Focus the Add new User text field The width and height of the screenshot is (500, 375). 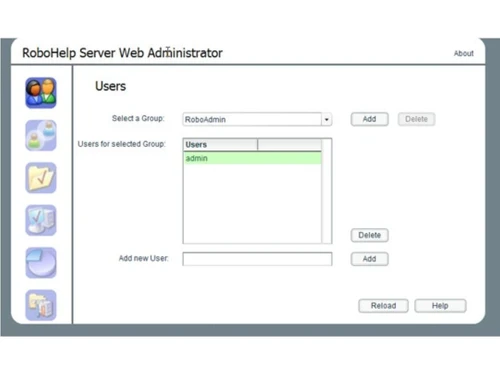[x=257, y=259]
